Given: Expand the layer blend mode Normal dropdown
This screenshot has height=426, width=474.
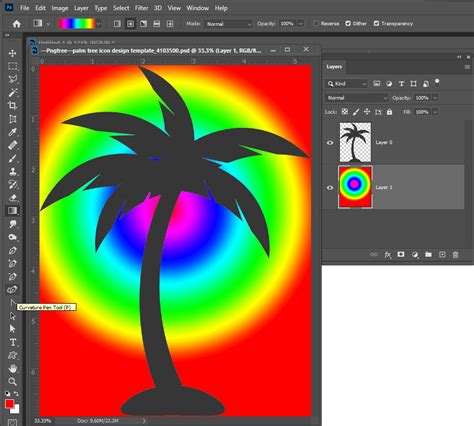Looking at the screenshot, I should pos(357,98).
